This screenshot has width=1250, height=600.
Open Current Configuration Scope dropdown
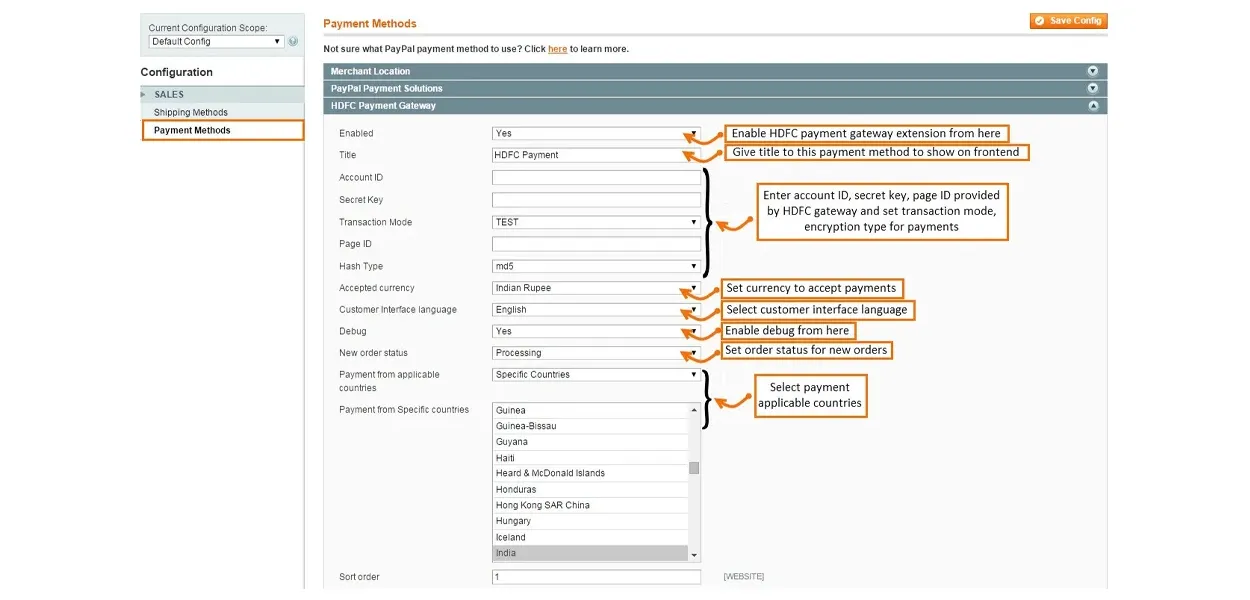point(216,41)
